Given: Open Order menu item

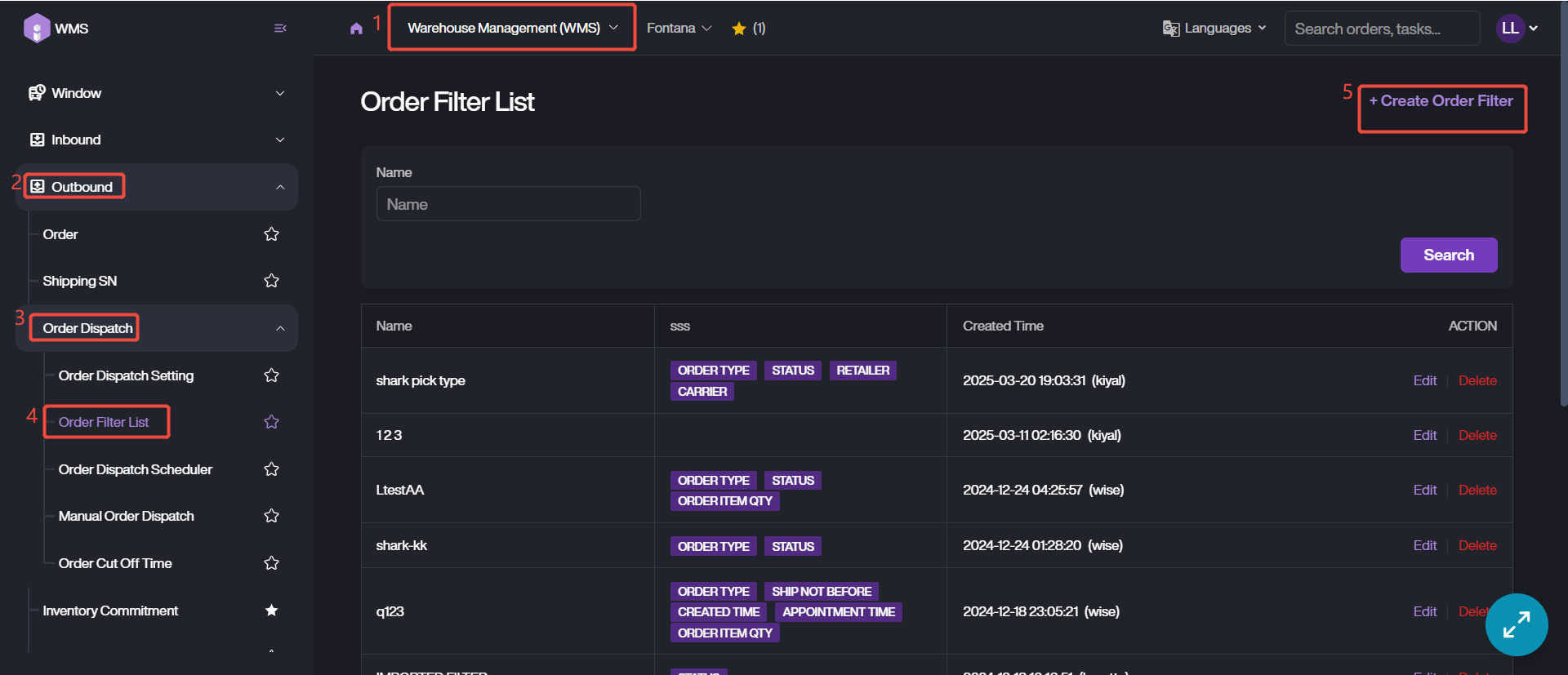Looking at the screenshot, I should [60, 234].
